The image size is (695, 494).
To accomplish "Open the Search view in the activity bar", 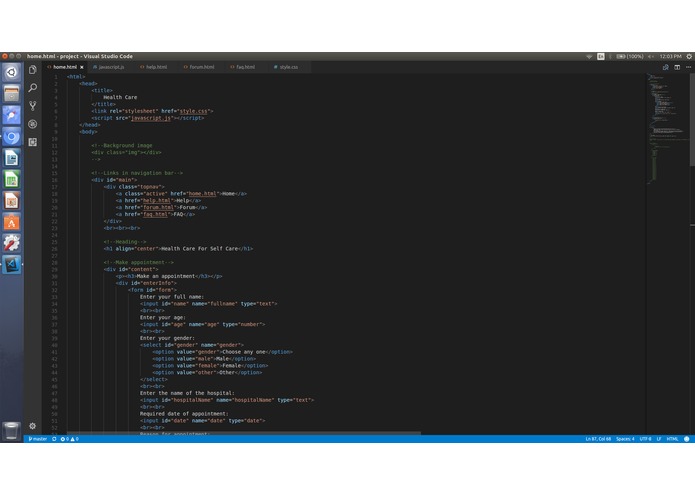I will pos(32,88).
